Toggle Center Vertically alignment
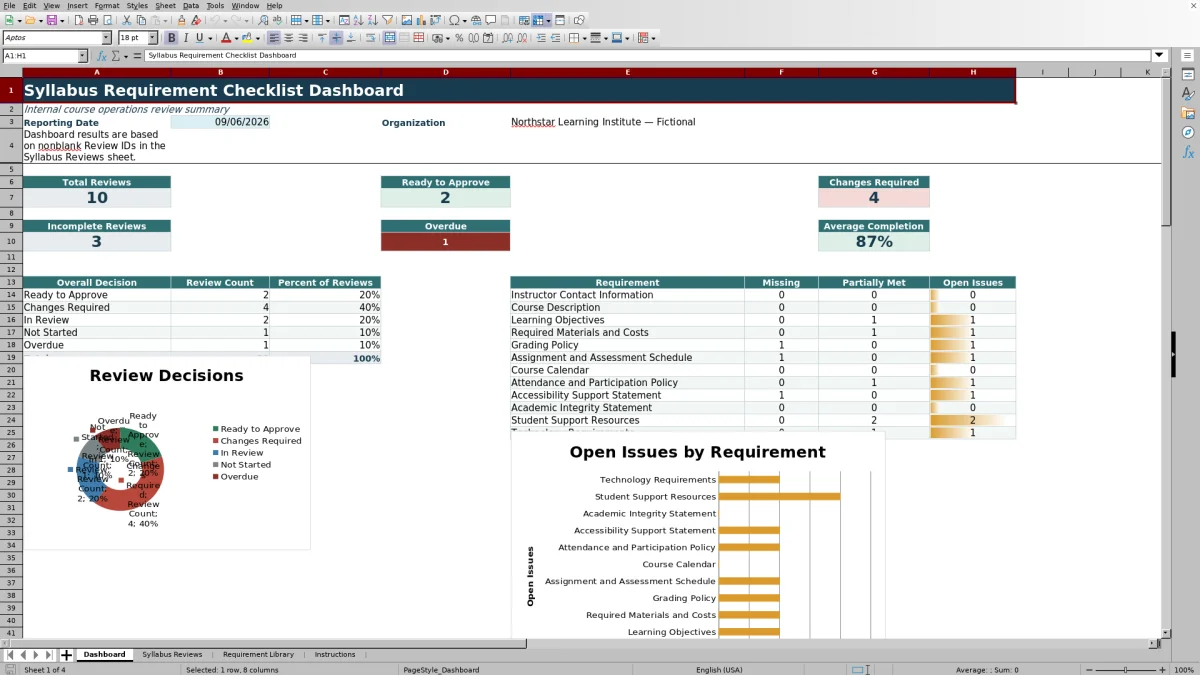The image size is (1200, 675). 336,38
